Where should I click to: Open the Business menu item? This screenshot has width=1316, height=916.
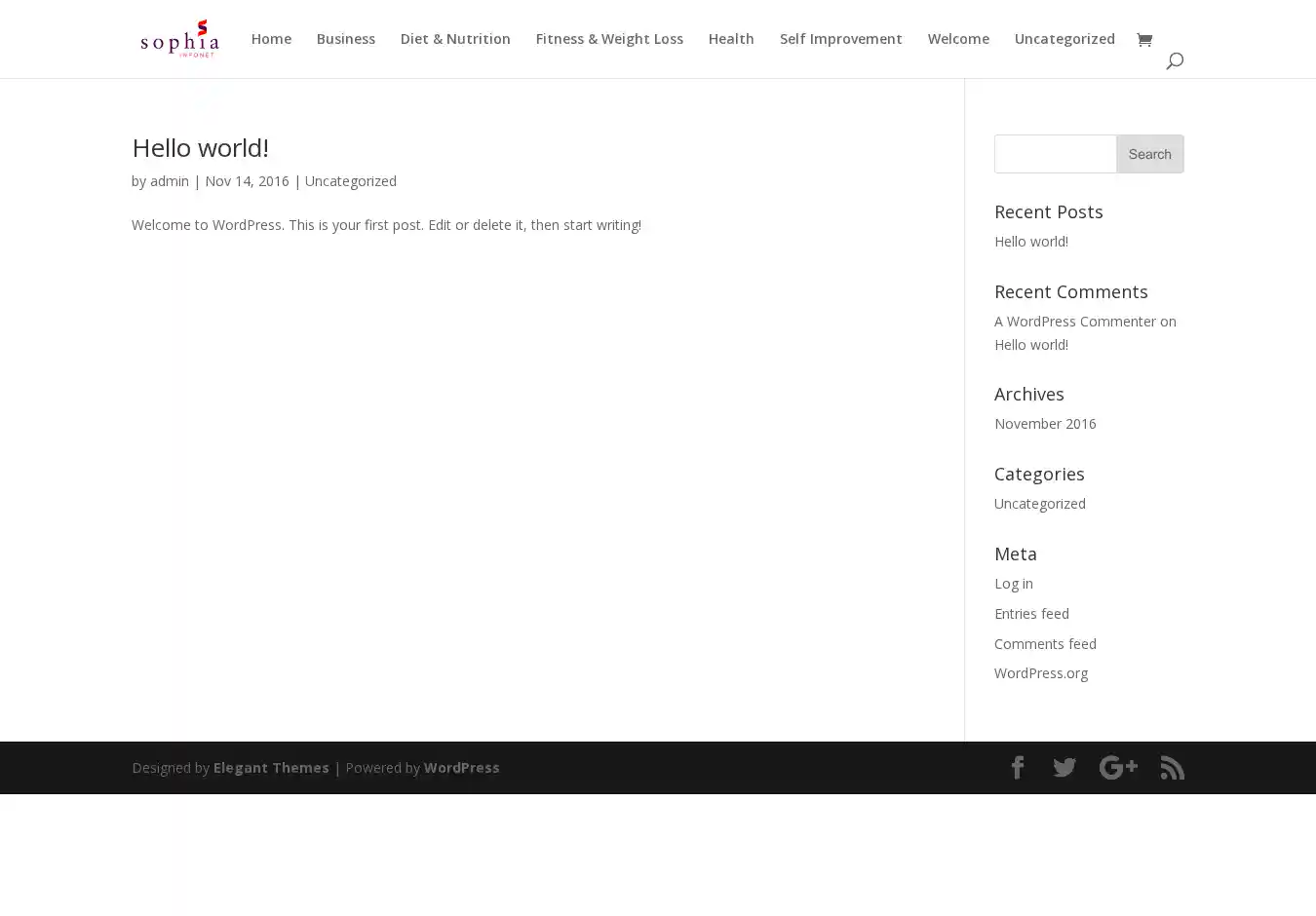click(x=345, y=39)
